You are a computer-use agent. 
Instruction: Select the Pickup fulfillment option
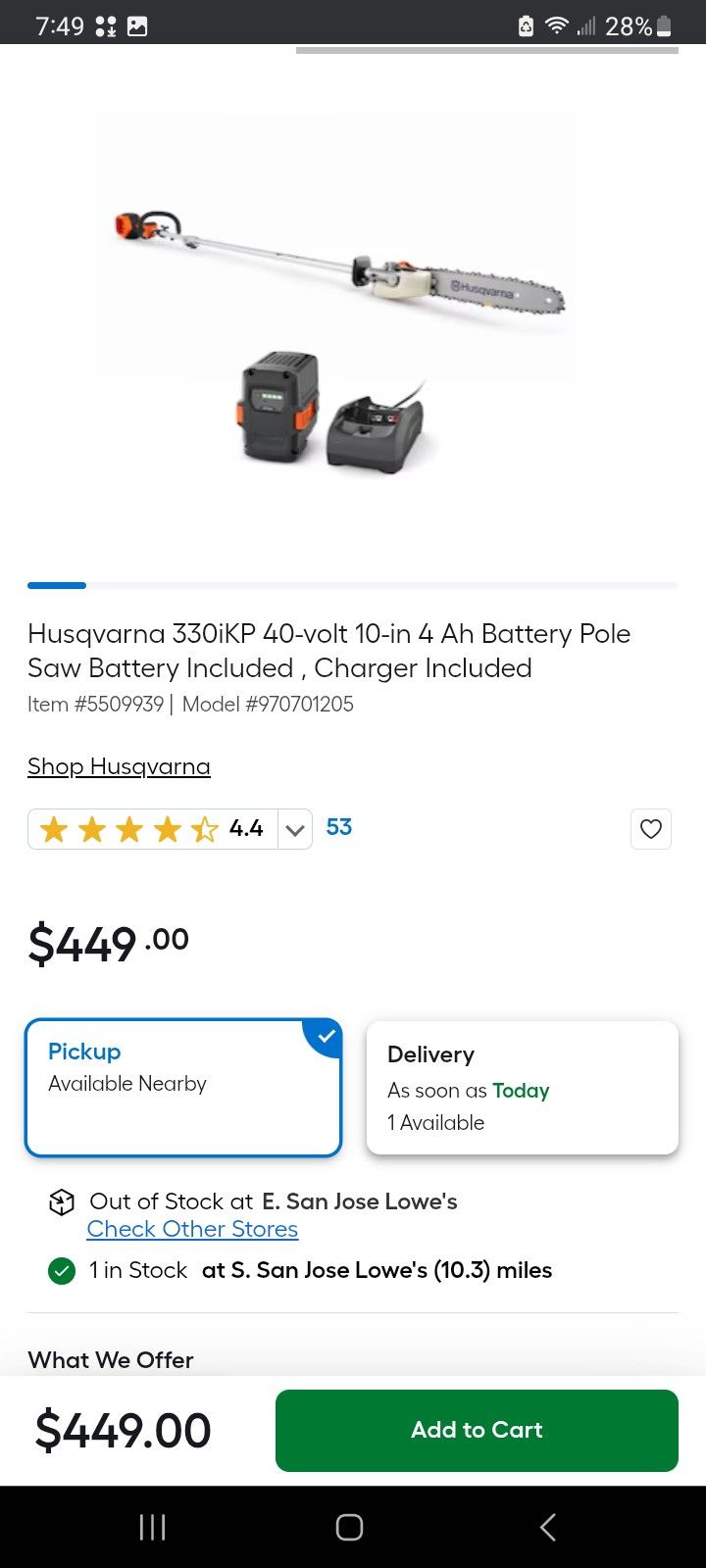(x=182, y=1088)
